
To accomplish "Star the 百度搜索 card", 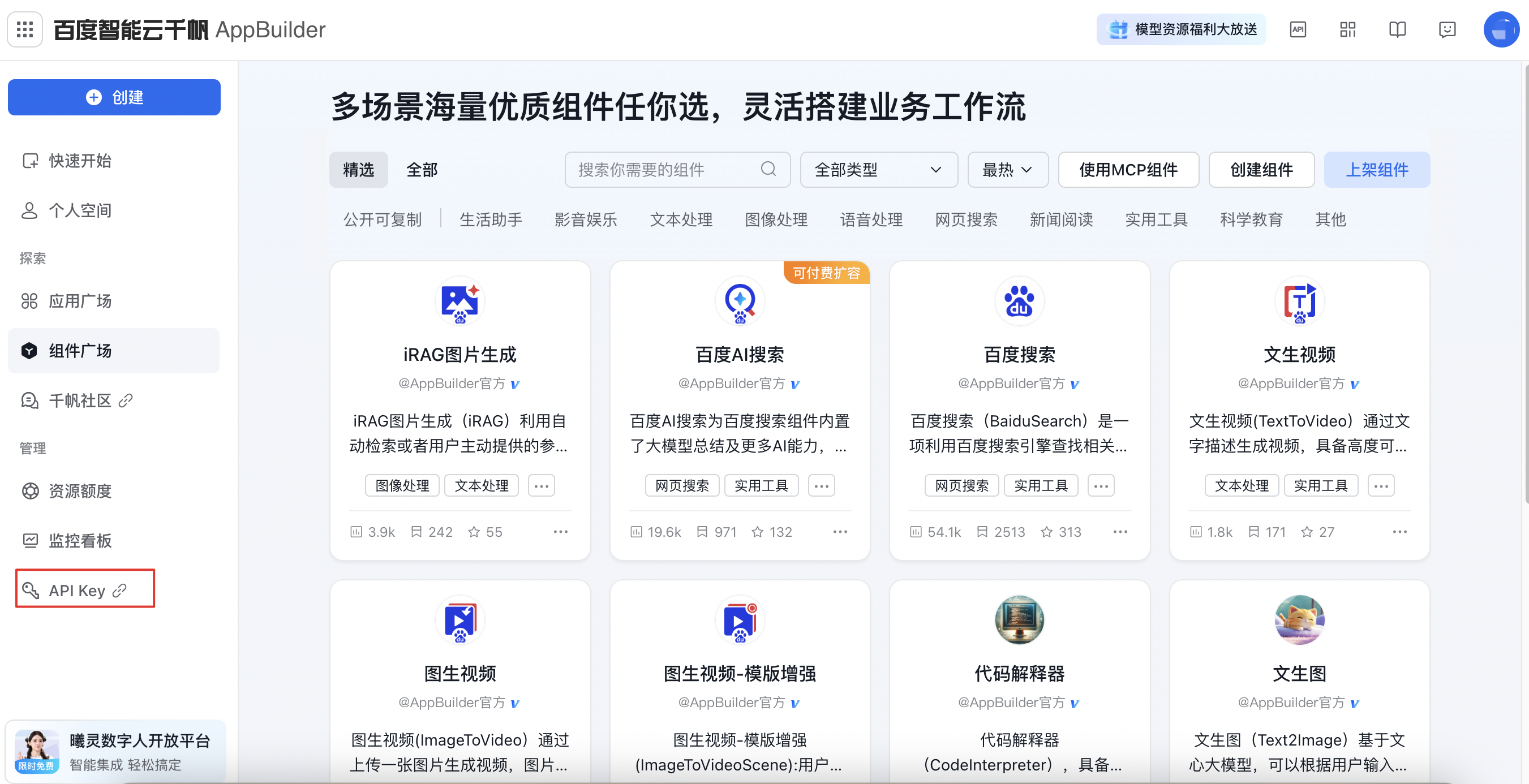I will click(1046, 532).
